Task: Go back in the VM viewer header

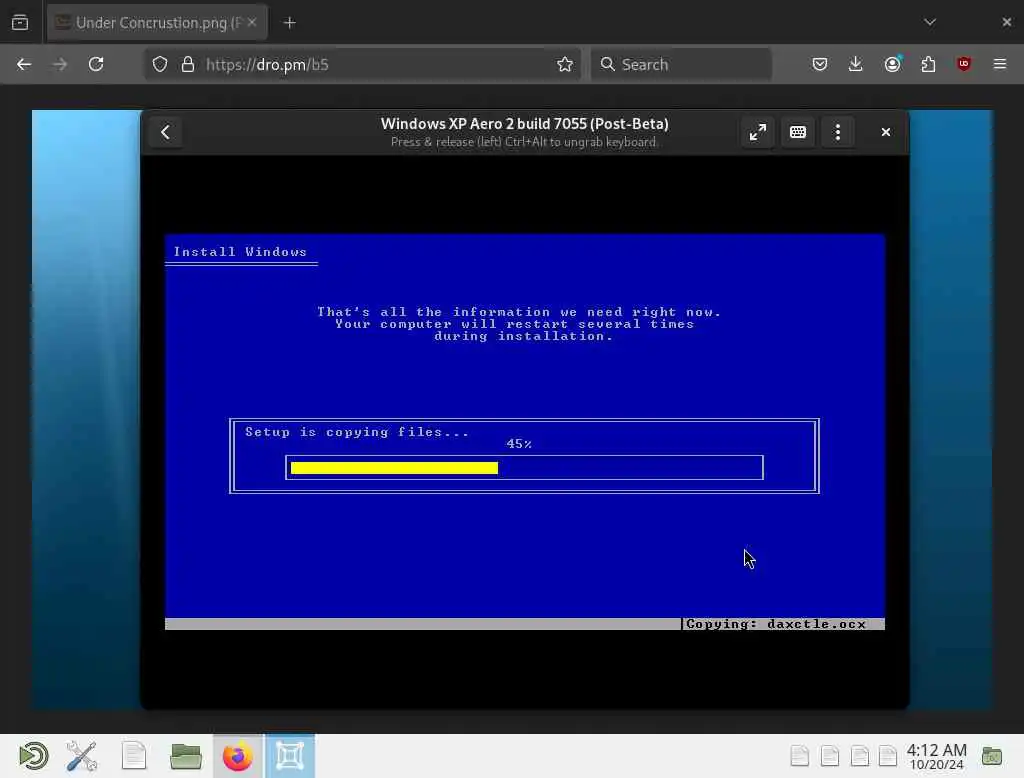Action: click(x=165, y=133)
